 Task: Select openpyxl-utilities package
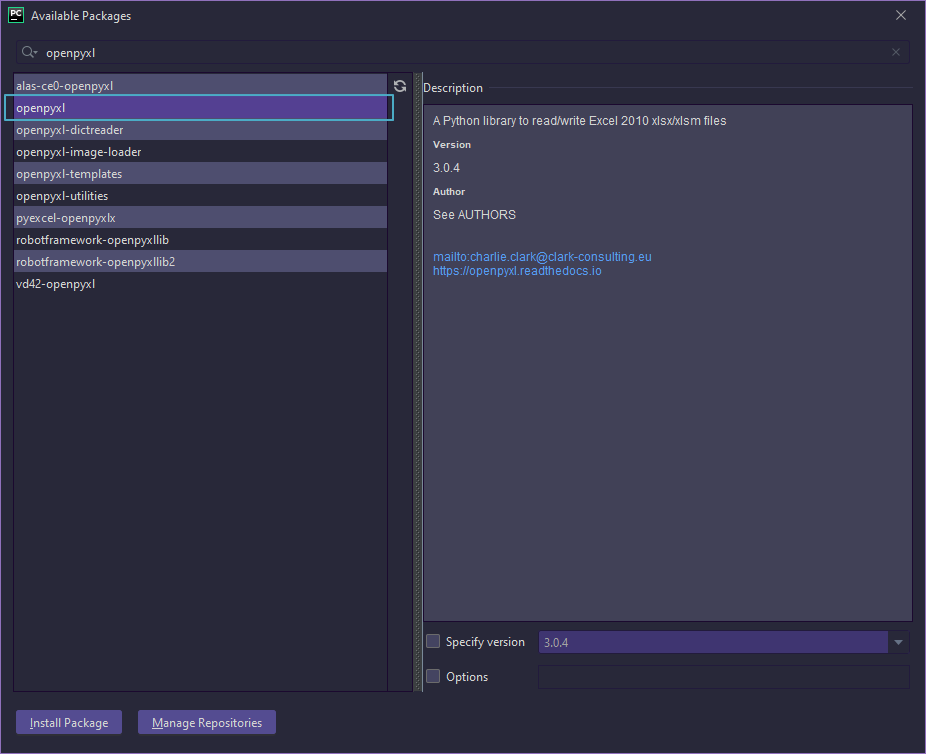[201, 195]
